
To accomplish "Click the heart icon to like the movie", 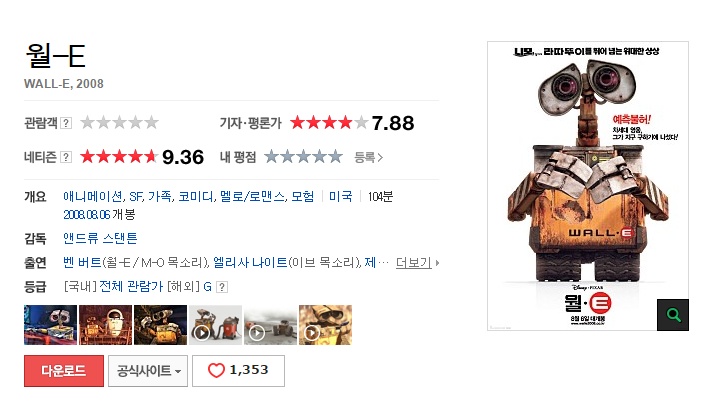I will 216,371.
